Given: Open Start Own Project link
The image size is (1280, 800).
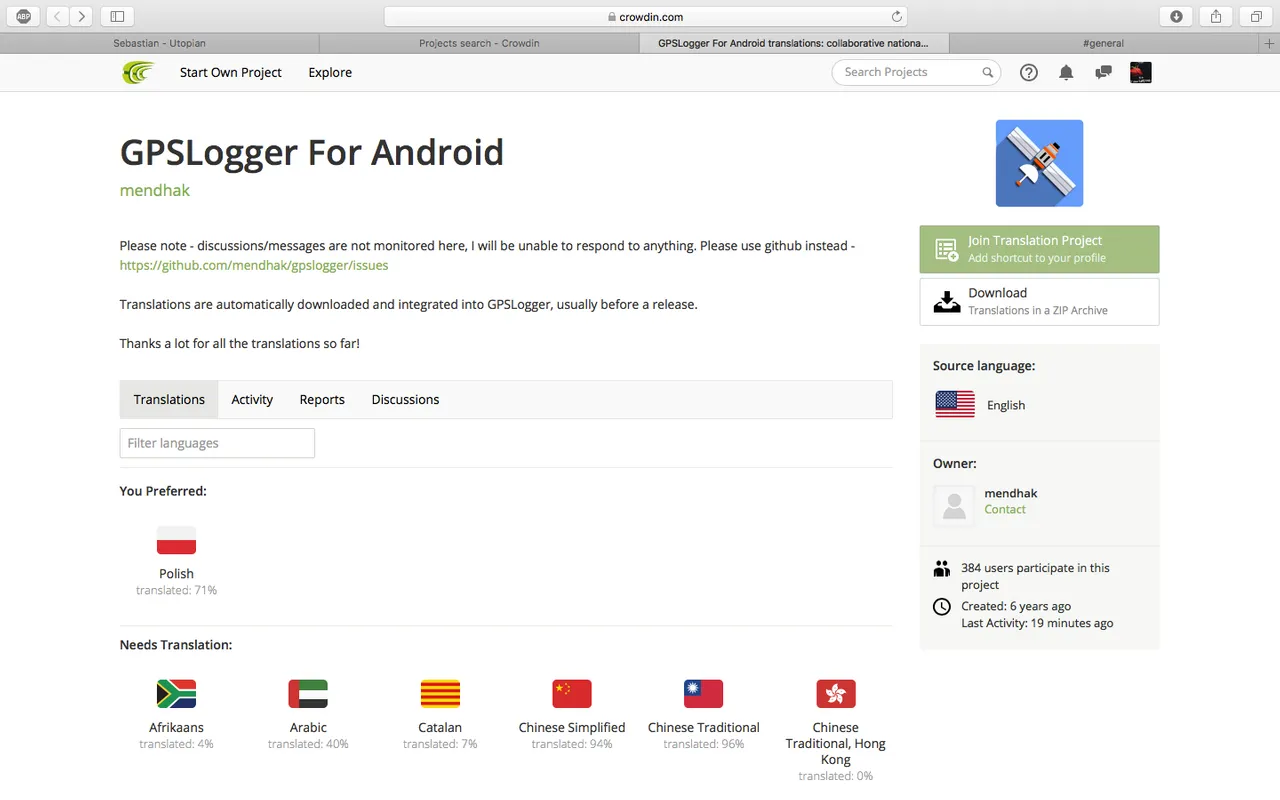Looking at the screenshot, I should 231,72.
